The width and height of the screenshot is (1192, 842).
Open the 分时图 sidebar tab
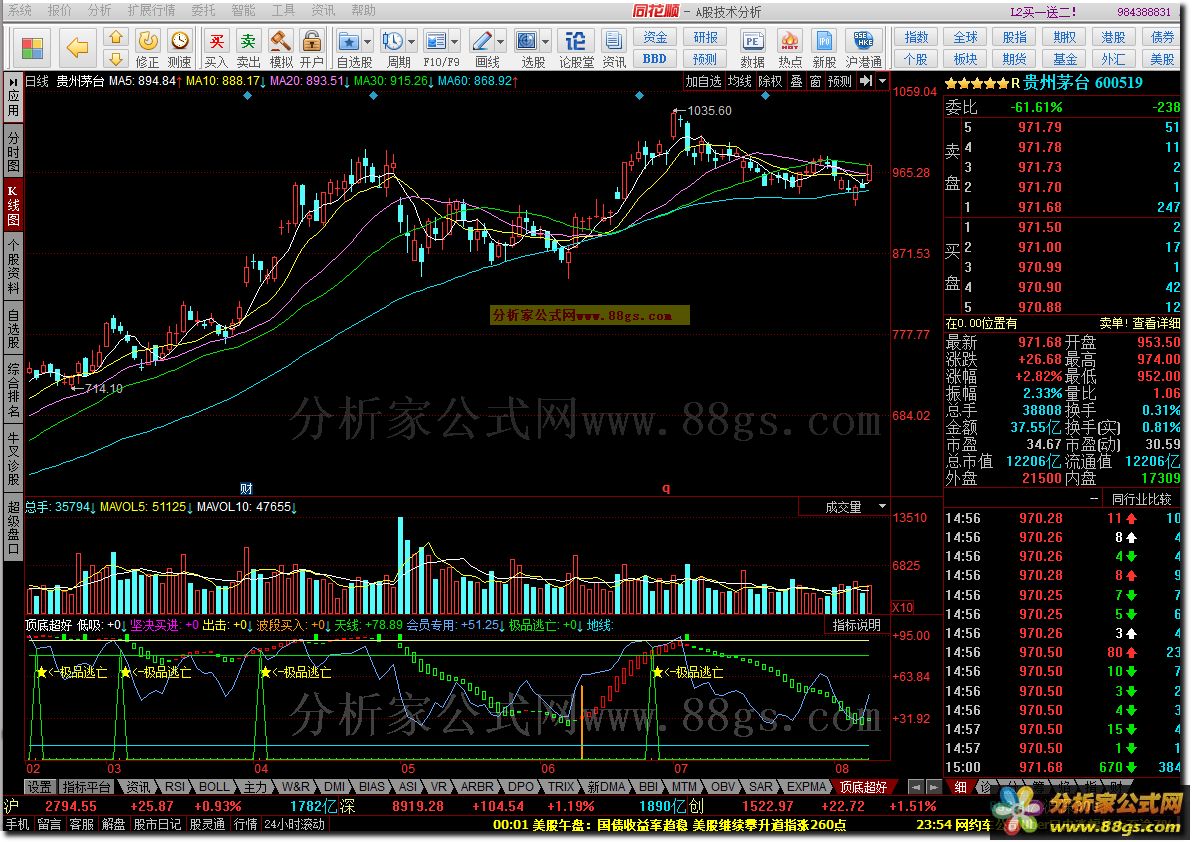point(13,151)
